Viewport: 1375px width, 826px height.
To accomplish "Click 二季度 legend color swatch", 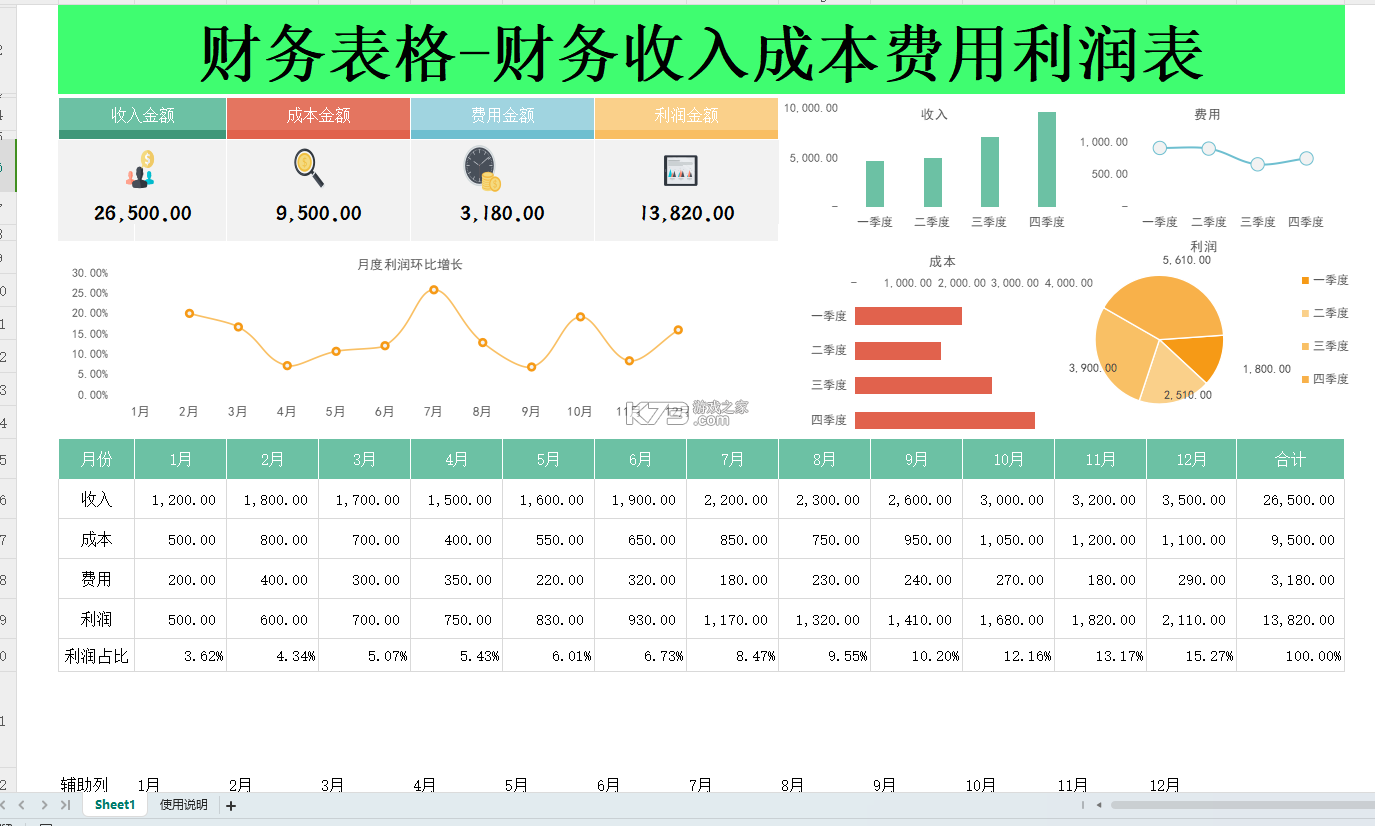I will (1306, 314).
